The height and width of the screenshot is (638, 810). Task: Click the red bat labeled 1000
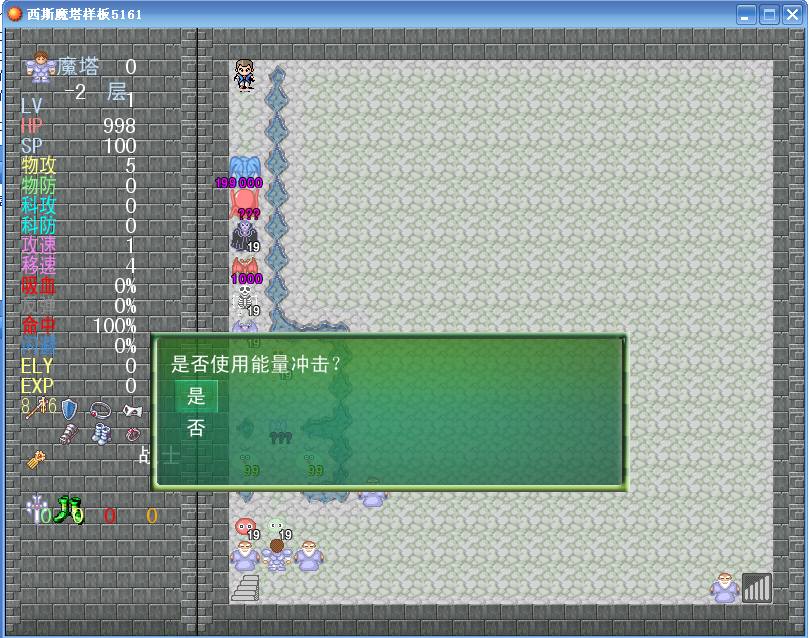(x=246, y=269)
